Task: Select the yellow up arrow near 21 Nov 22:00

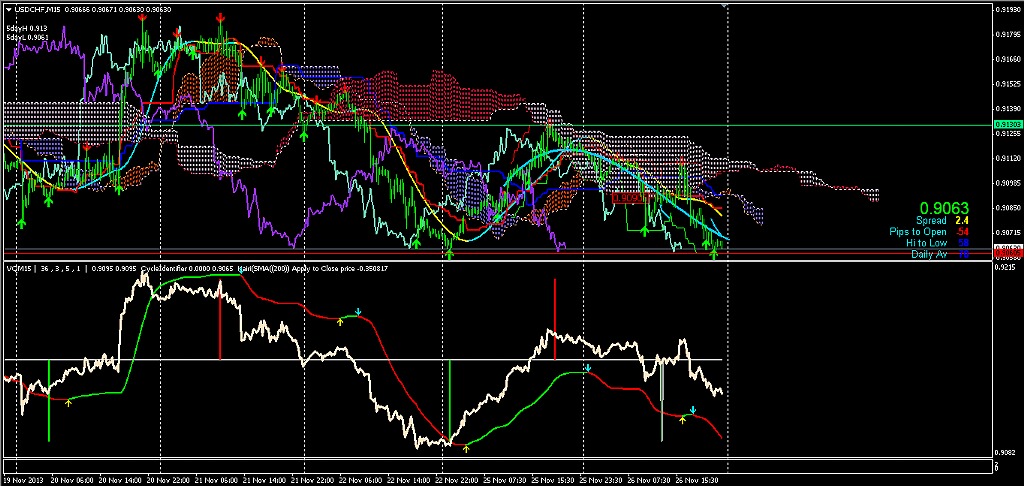Action: pos(340,321)
